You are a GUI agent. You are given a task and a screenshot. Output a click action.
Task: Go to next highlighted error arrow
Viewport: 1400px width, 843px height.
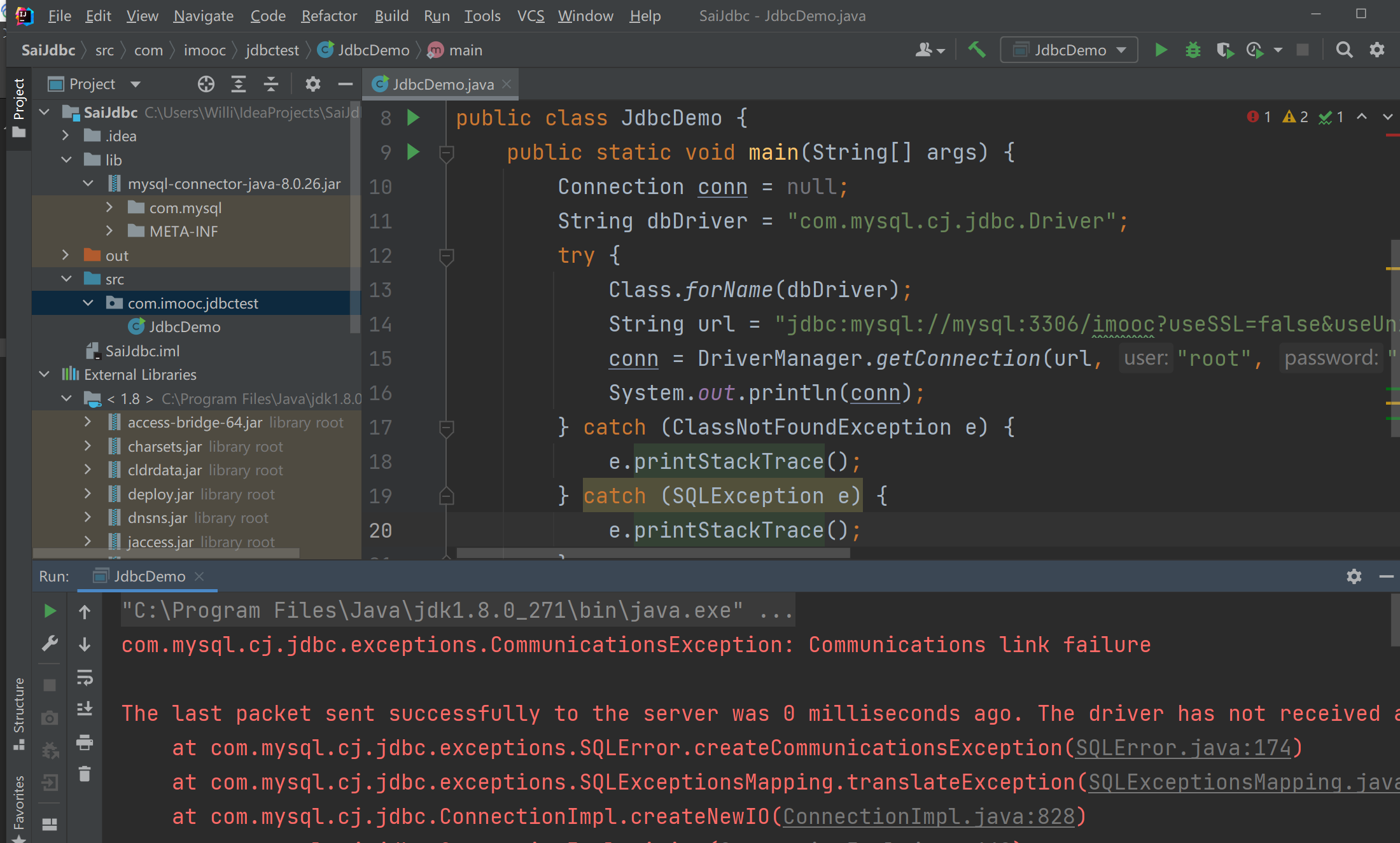[1387, 116]
